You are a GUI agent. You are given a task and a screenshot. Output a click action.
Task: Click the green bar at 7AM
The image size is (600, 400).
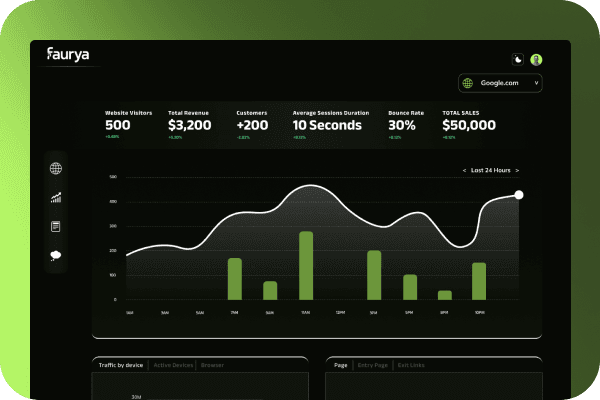(x=235, y=279)
